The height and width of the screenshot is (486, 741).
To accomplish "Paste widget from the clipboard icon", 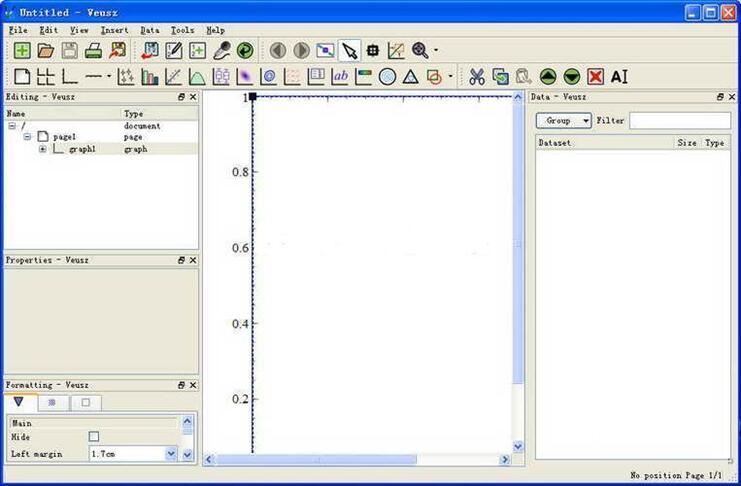I will click(x=524, y=77).
